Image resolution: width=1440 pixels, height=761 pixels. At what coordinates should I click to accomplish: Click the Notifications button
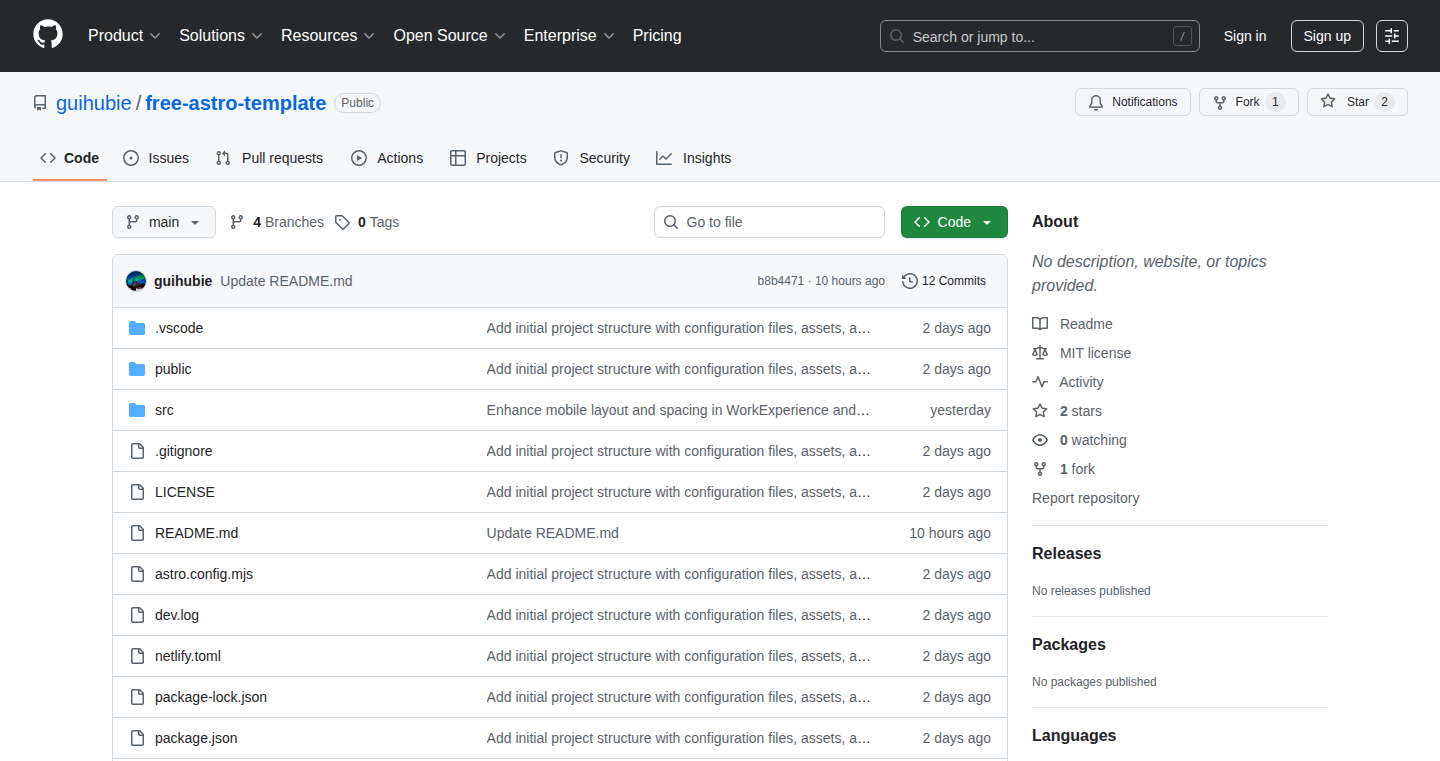(x=1133, y=102)
